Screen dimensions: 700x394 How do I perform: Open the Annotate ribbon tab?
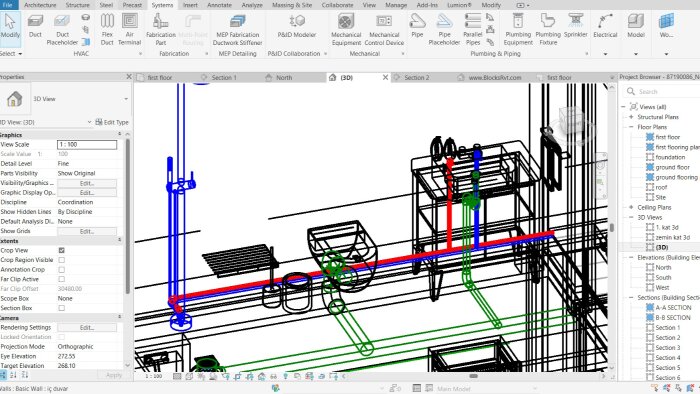coord(219,5)
